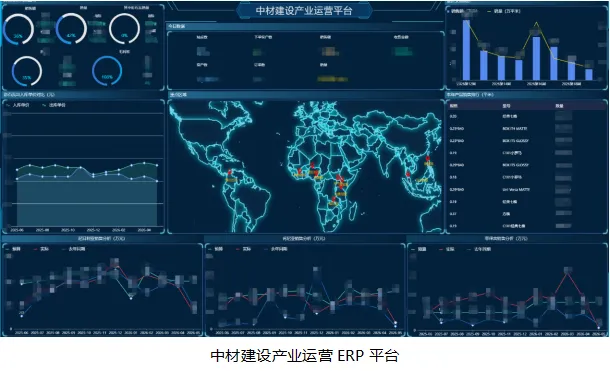Click the 47% circular gauge
The width and height of the screenshot is (610, 371).
[71, 29]
